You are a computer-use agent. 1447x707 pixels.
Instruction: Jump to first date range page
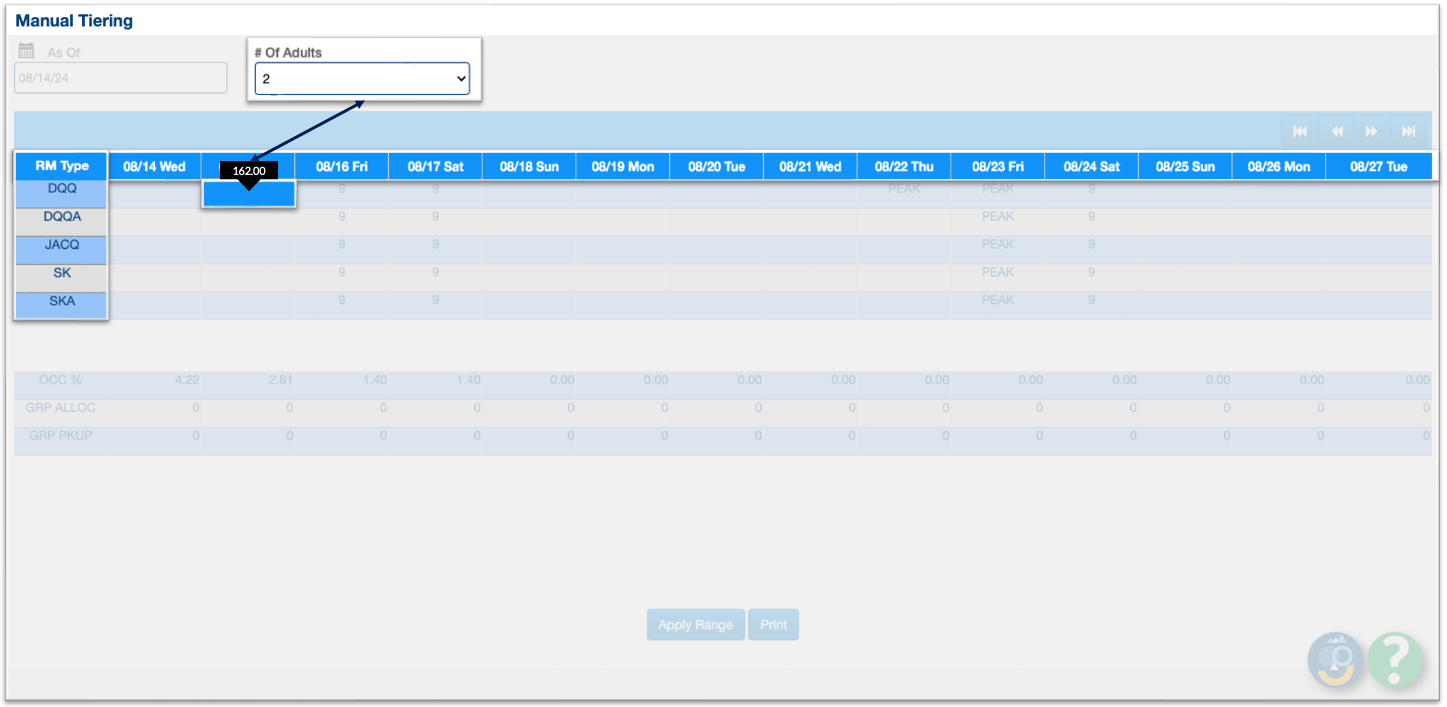coord(1300,131)
